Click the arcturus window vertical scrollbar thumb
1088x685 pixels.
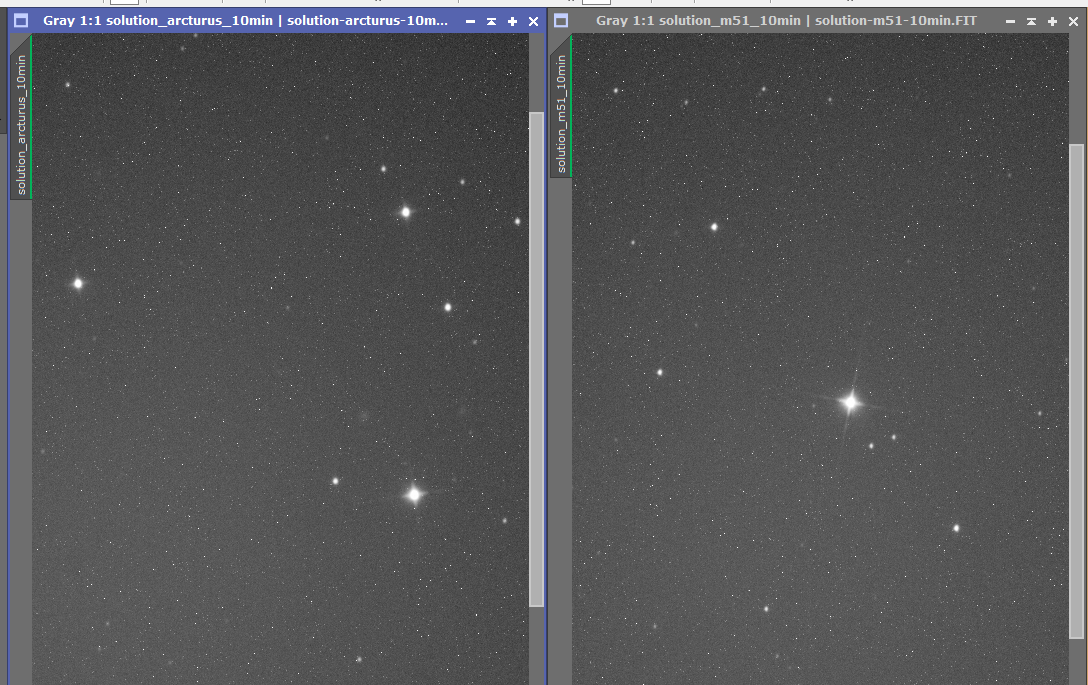tap(536, 358)
